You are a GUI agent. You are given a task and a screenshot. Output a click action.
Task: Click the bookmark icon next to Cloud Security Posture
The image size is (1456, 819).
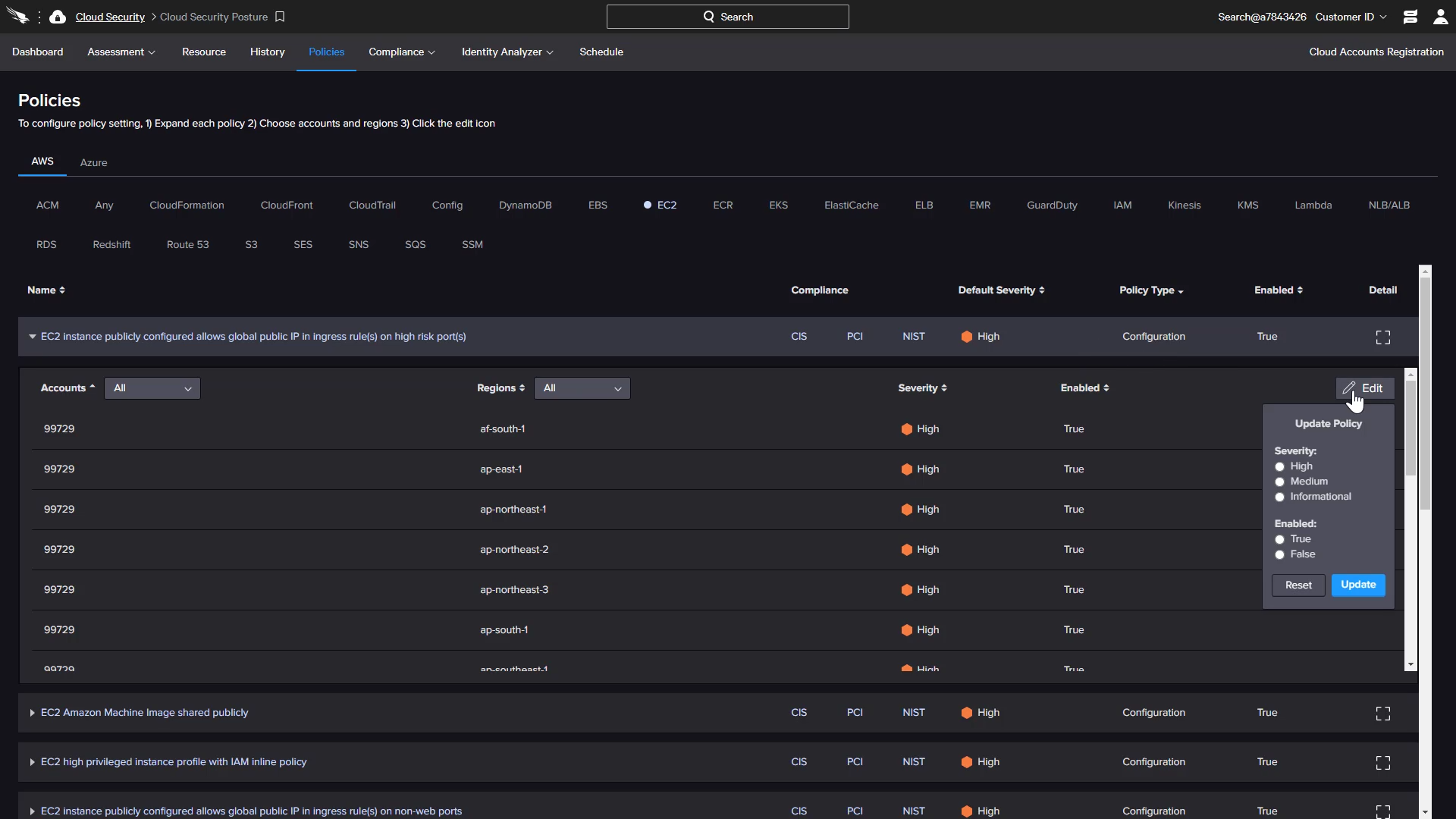click(280, 16)
